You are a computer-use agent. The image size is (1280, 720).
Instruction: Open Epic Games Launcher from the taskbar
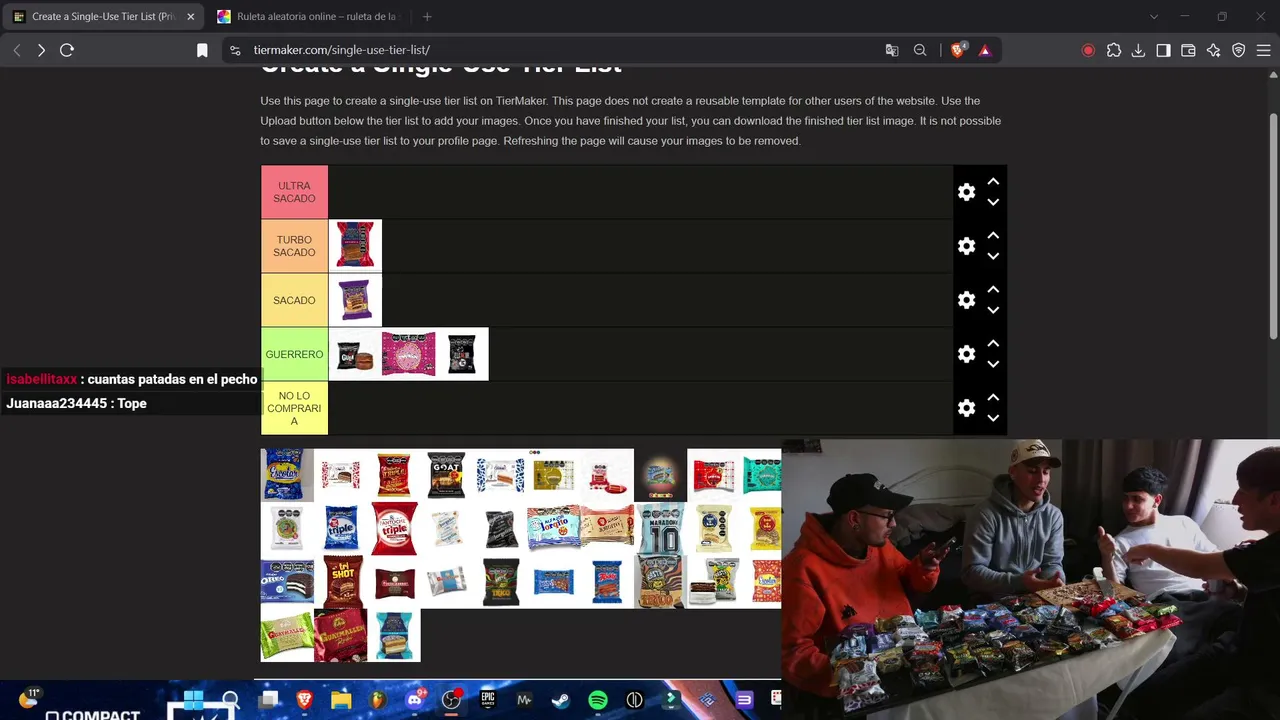click(x=488, y=700)
